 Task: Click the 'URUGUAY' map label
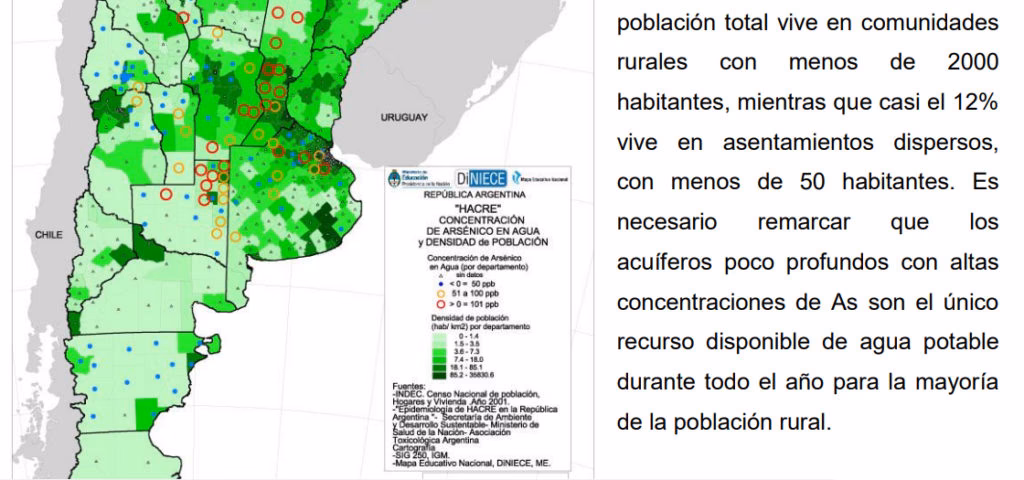[405, 118]
